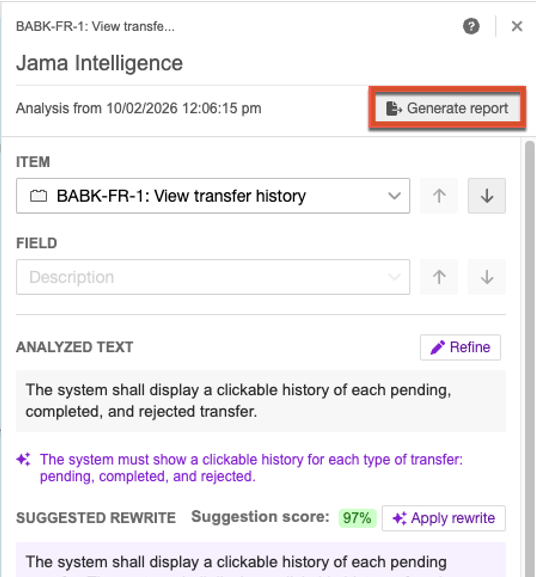Screen dimensions: 536x577
Task: Go to next item with down arrow
Action: pyautogui.click(x=487, y=196)
